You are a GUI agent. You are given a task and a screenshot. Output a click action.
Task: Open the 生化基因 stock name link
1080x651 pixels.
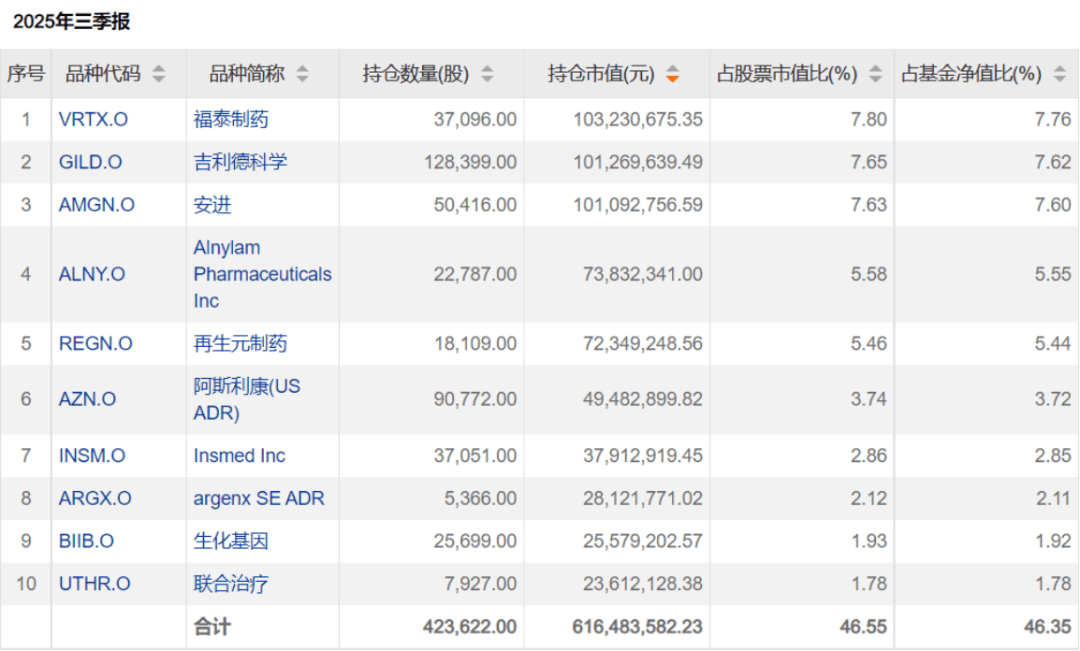click(231, 541)
